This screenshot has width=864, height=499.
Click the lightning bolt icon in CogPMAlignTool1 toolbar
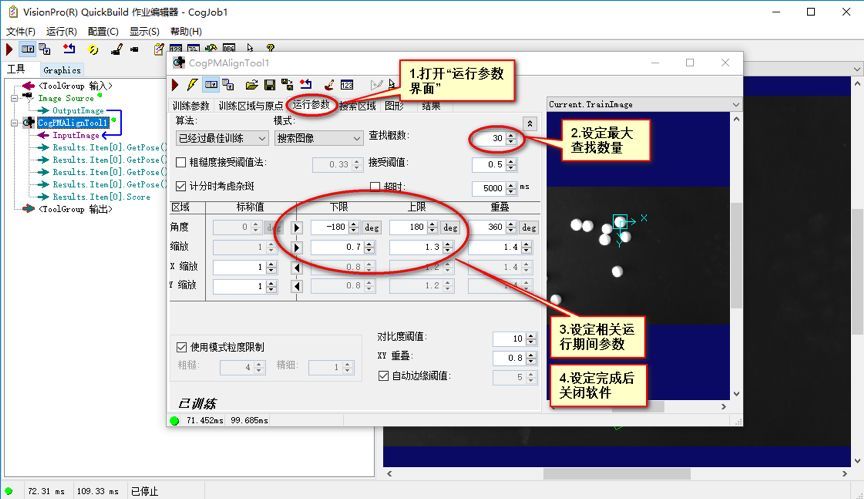(x=192, y=85)
